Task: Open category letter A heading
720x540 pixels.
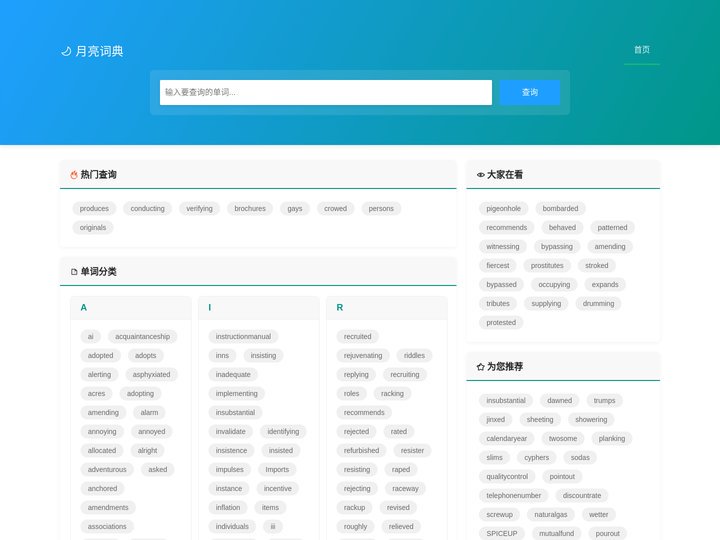Action: coord(84,308)
